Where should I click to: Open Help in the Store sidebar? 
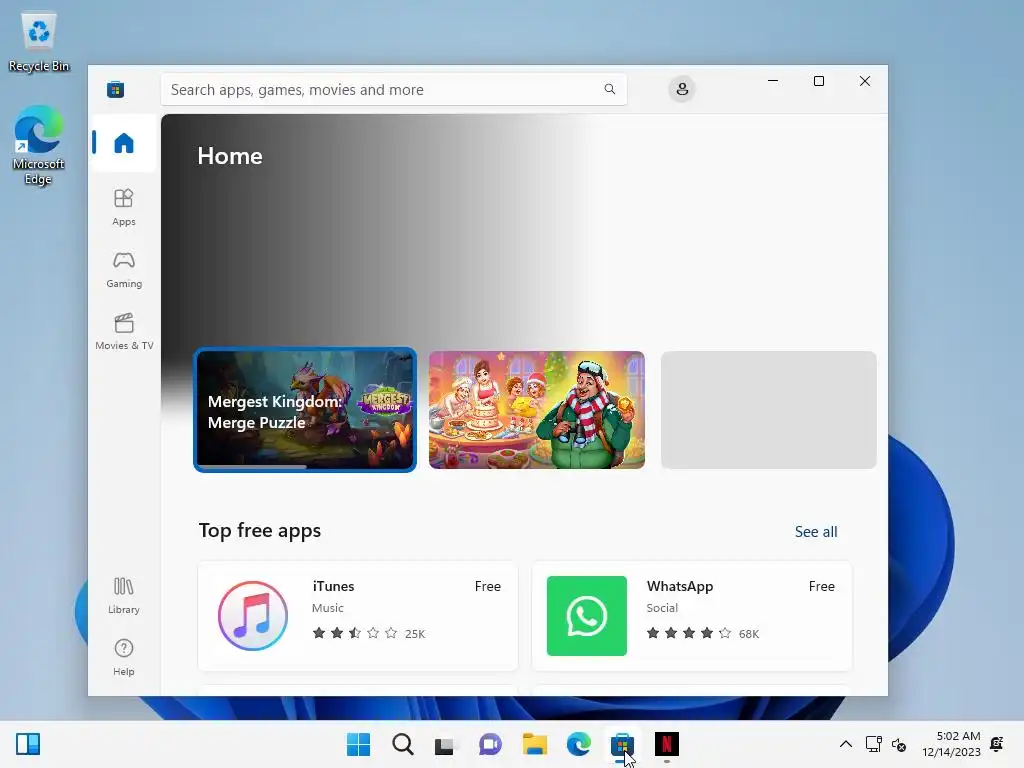[x=123, y=657]
